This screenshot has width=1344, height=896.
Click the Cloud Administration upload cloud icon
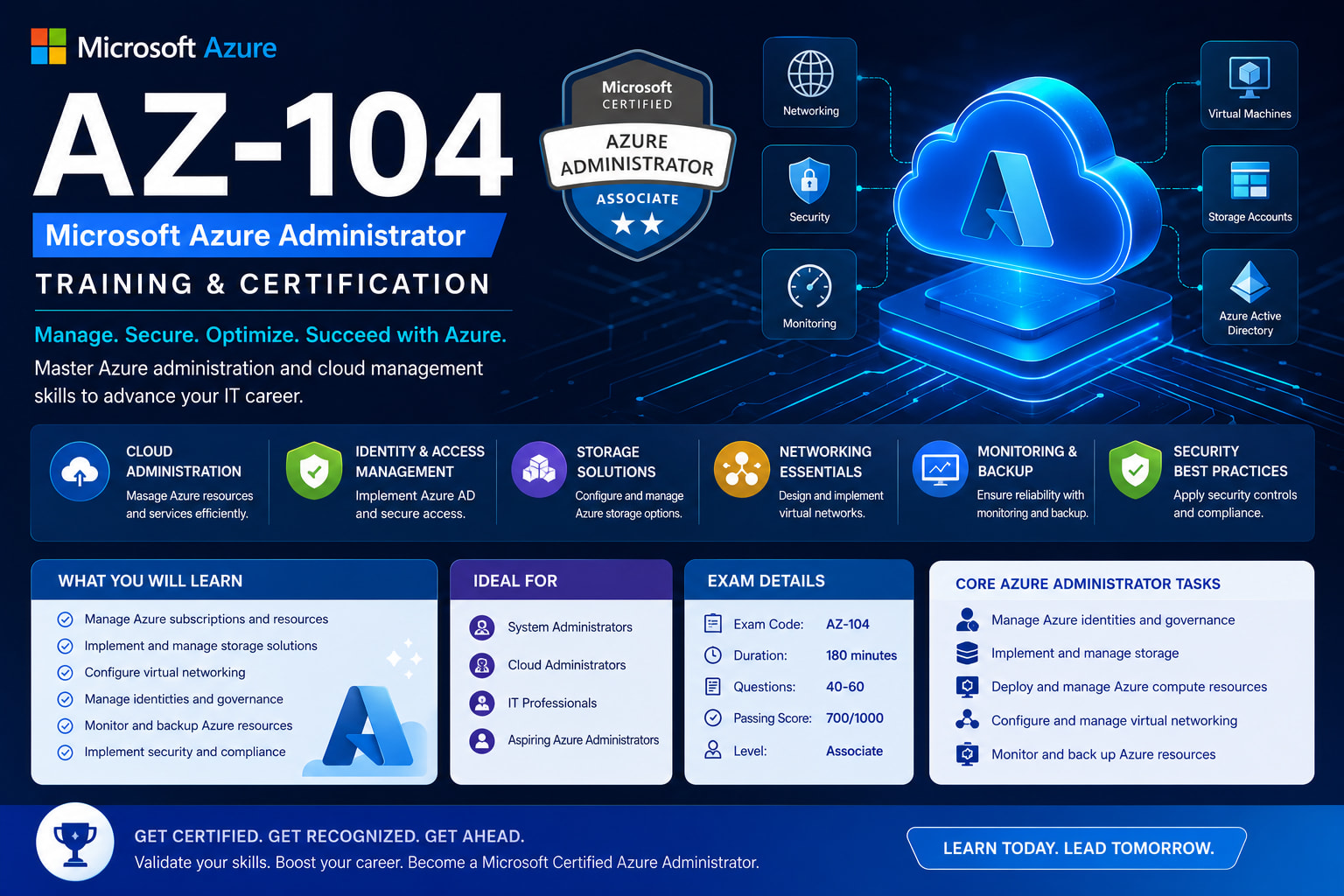pos(80,471)
